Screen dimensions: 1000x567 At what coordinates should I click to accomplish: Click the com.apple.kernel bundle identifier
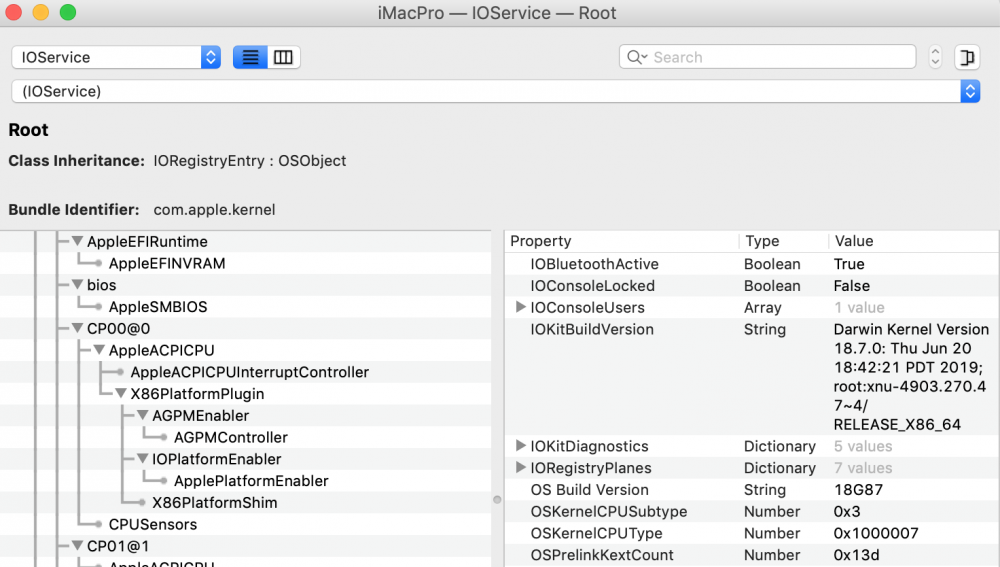point(214,210)
